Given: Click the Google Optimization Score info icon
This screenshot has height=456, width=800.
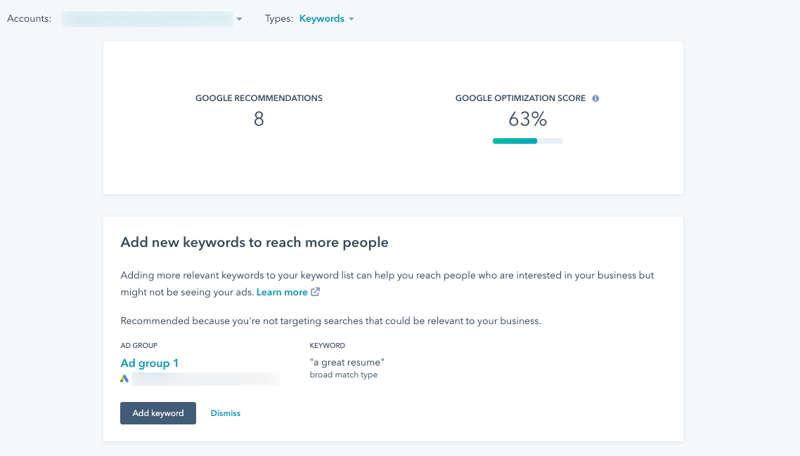Looking at the screenshot, I should 596,99.
